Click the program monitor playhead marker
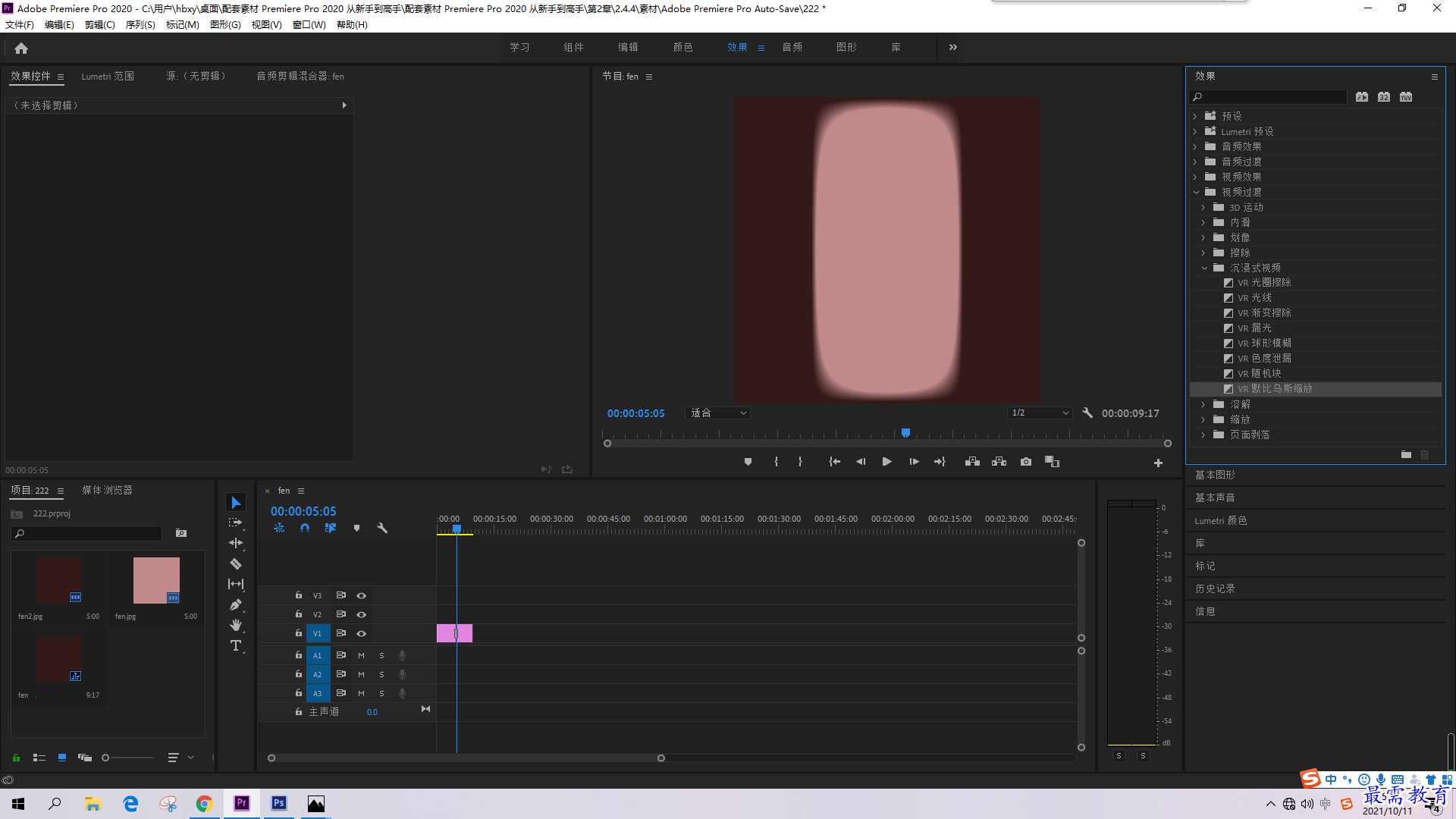The image size is (1456, 819). pyautogui.click(x=905, y=433)
